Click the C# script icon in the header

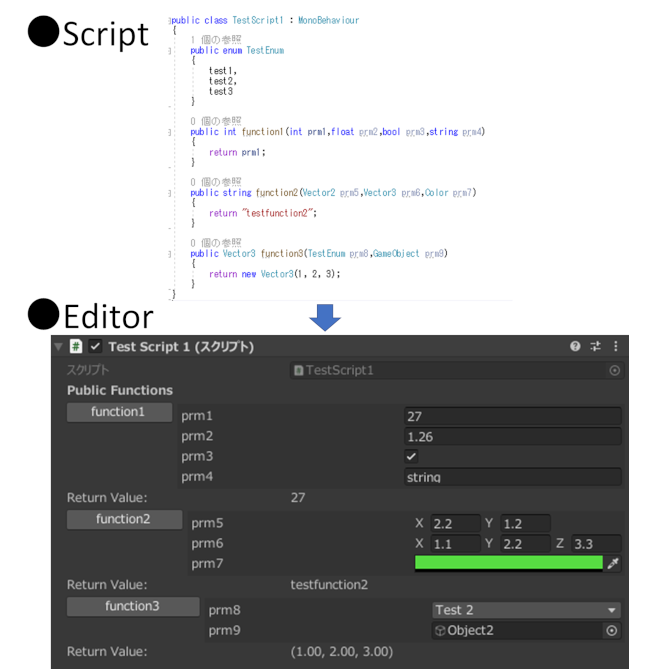pyautogui.click(x=76, y=346)
